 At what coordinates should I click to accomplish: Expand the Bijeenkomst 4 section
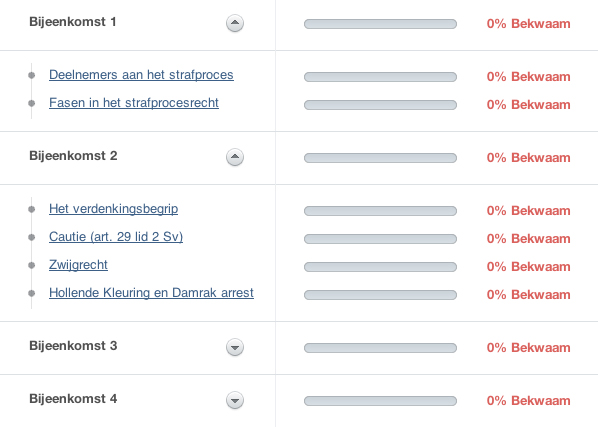coord(235,400)
